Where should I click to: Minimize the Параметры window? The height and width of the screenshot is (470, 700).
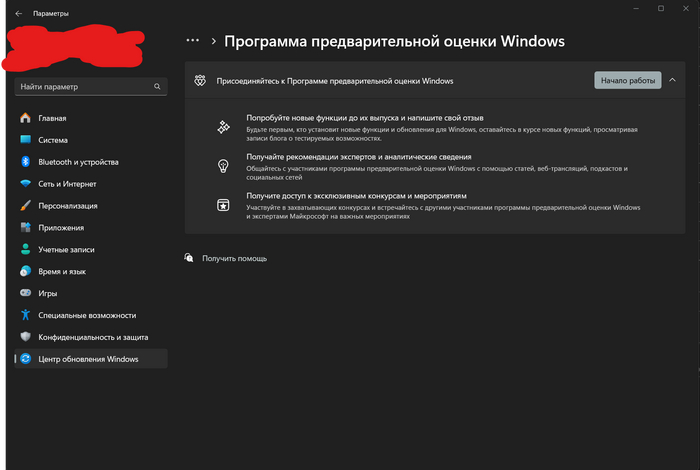[x=636, y=8]
